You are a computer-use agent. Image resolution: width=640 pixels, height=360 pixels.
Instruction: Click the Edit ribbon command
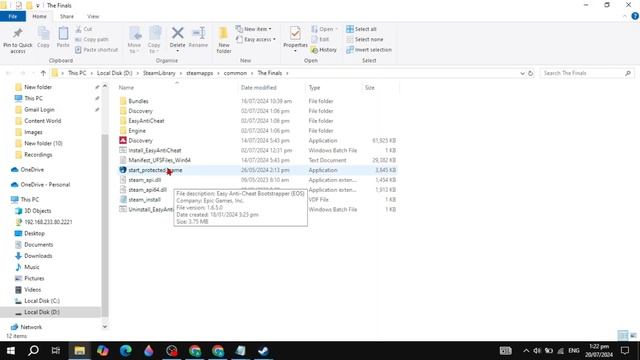tap(320, 39)
